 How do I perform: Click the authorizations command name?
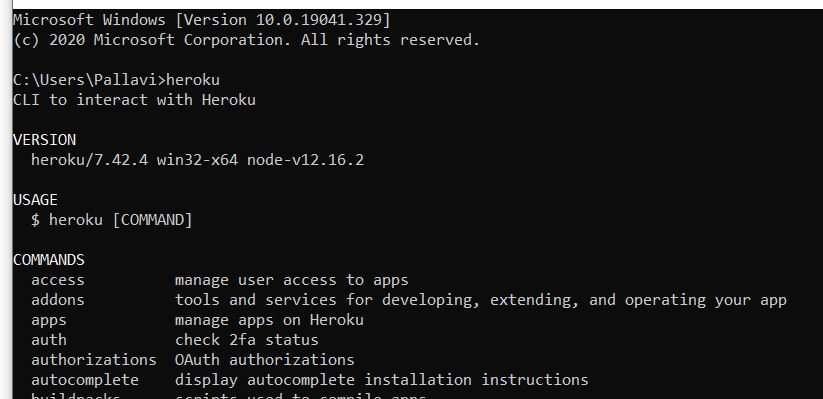94,360
